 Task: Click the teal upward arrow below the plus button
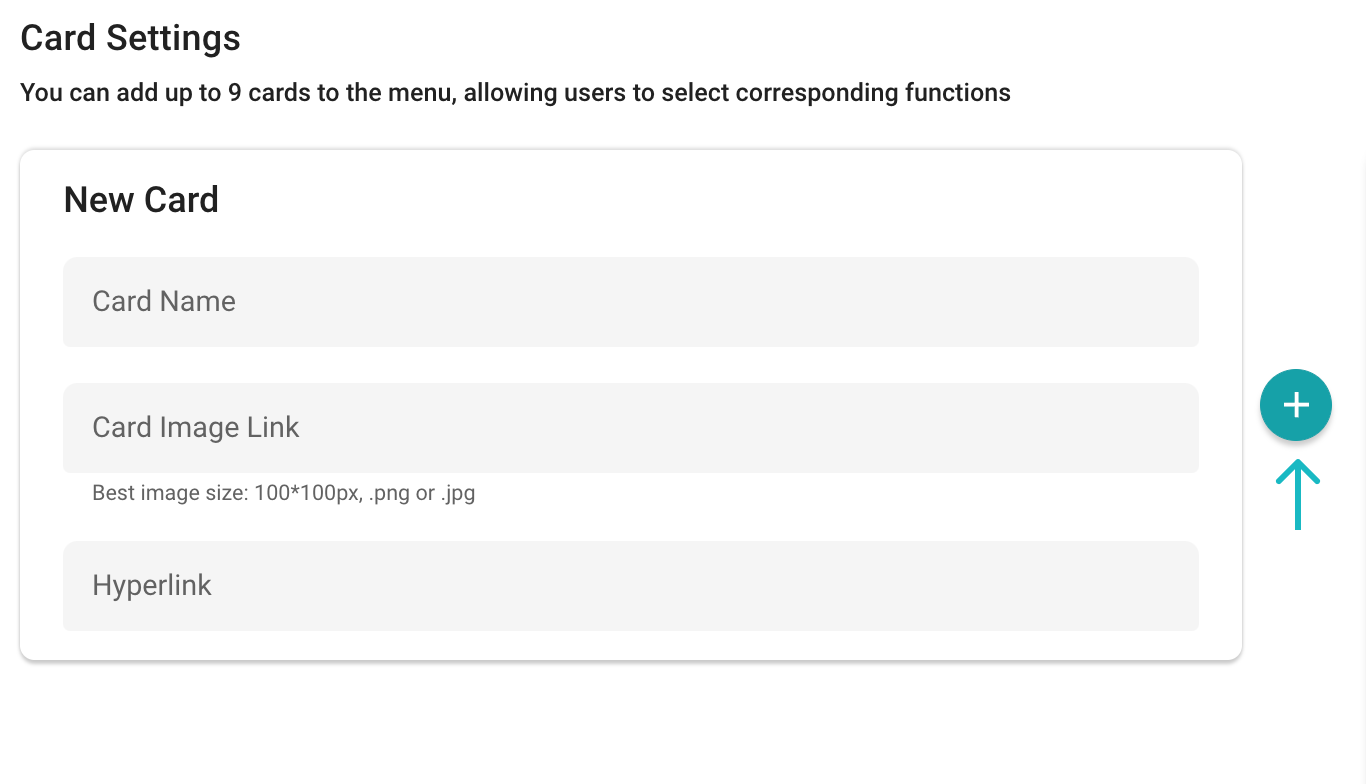tap(1298, 494)
